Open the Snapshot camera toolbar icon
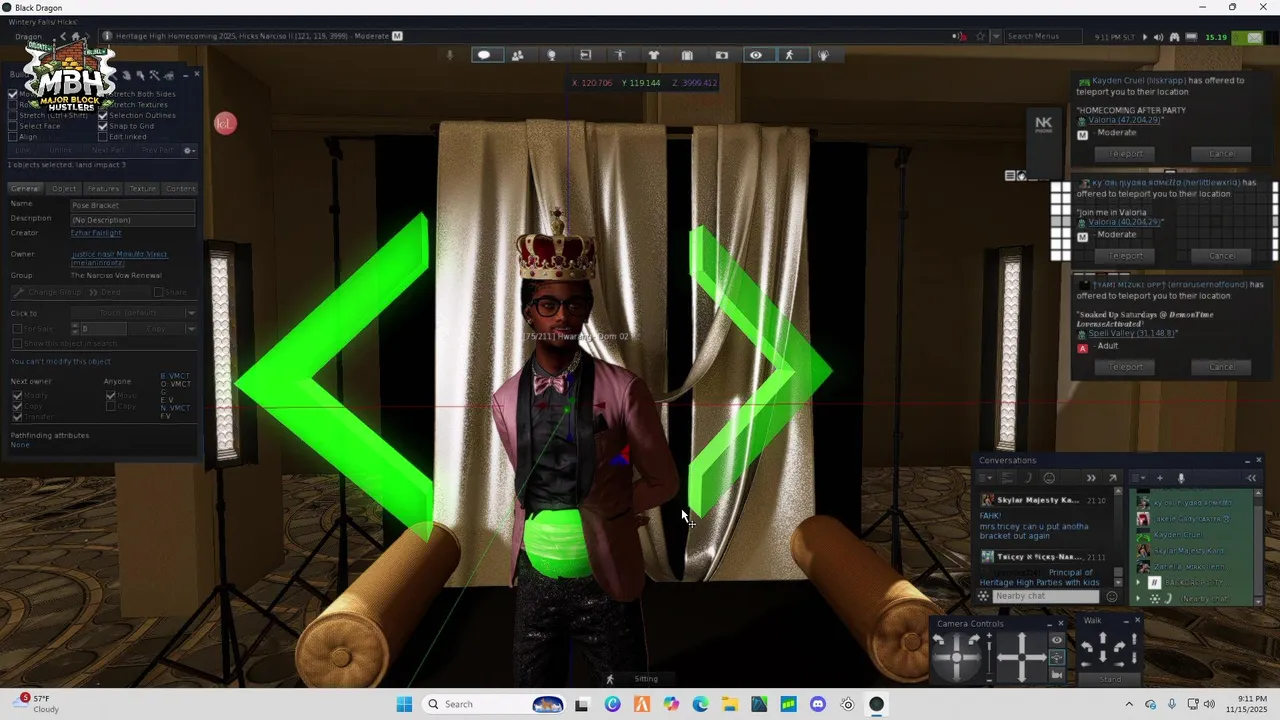 pos(722,55)
